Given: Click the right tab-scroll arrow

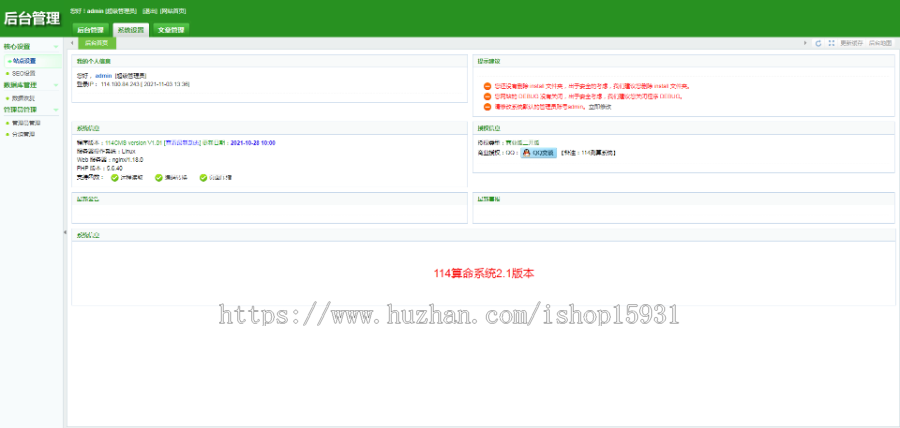Looking at the screenshot, I should click(805, 43).
